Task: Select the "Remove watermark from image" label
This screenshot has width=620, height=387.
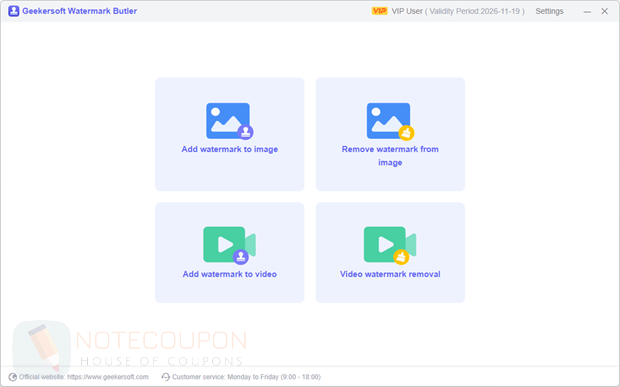Action: pos(390,156)
